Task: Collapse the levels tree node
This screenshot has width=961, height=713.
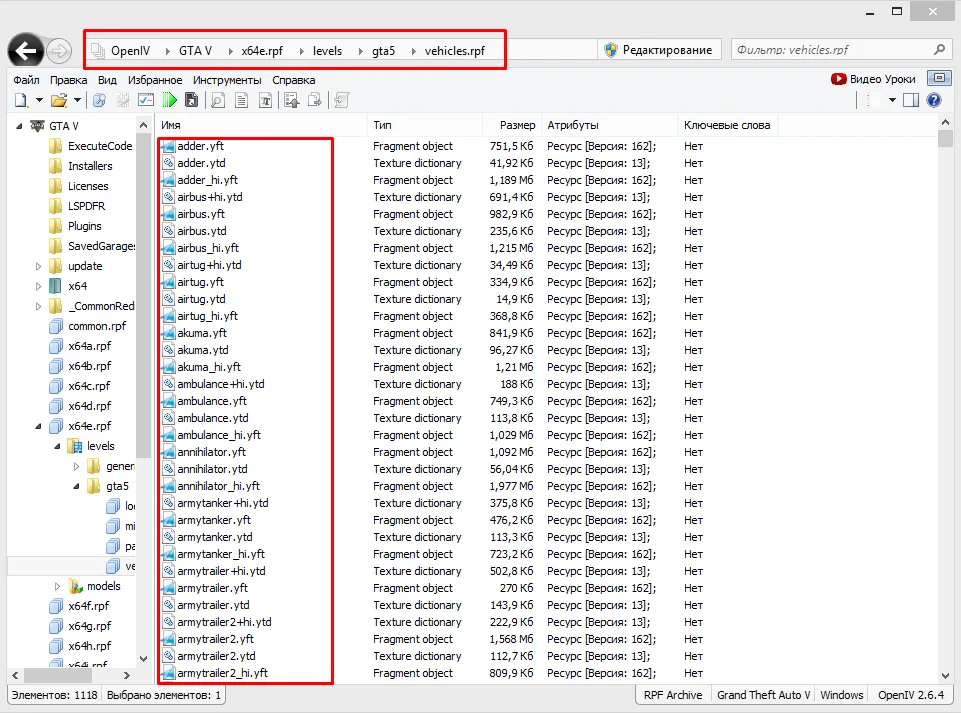Action: coord(58,446)
